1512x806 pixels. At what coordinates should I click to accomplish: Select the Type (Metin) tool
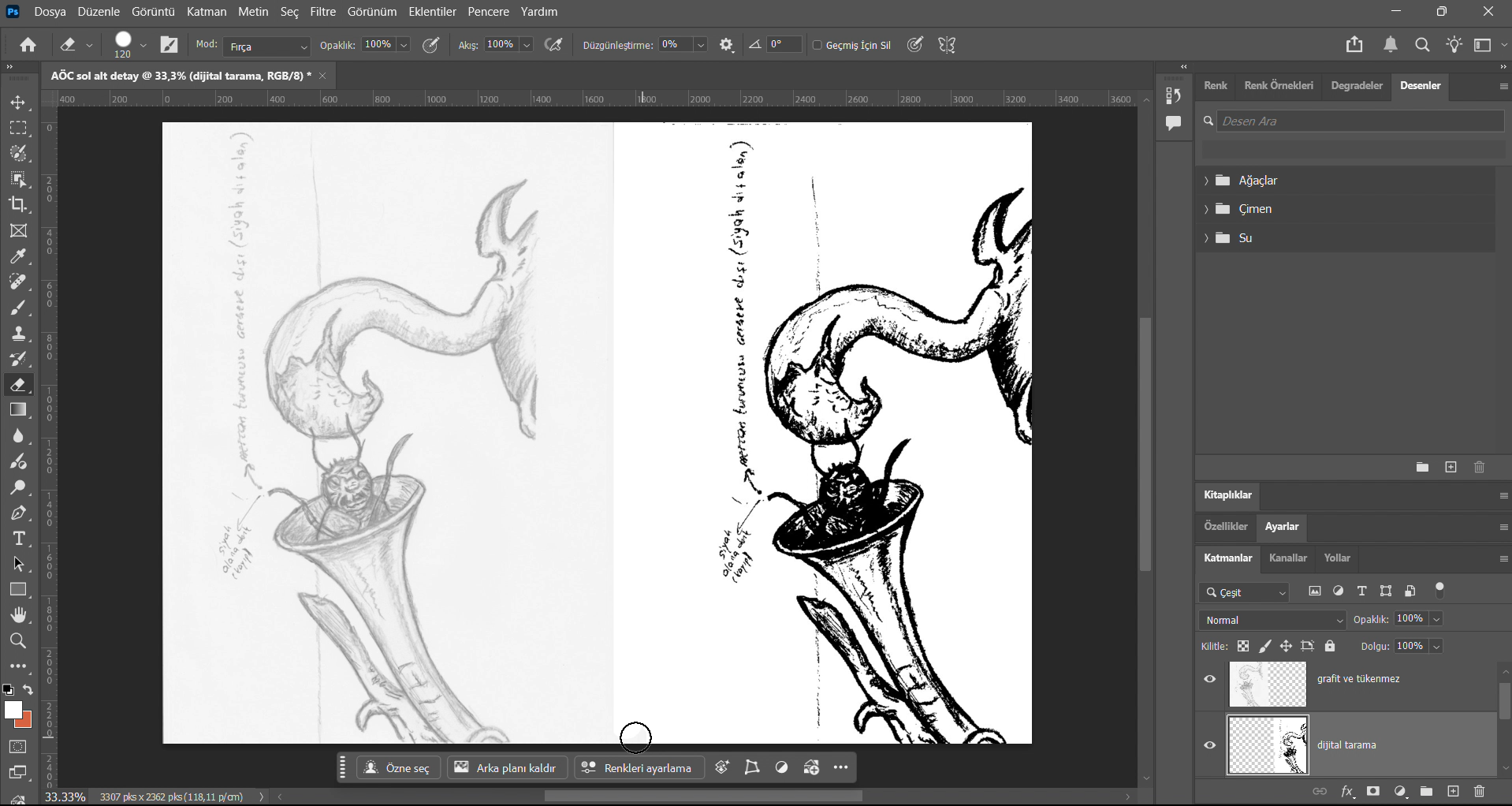click(x=18, y=539)
